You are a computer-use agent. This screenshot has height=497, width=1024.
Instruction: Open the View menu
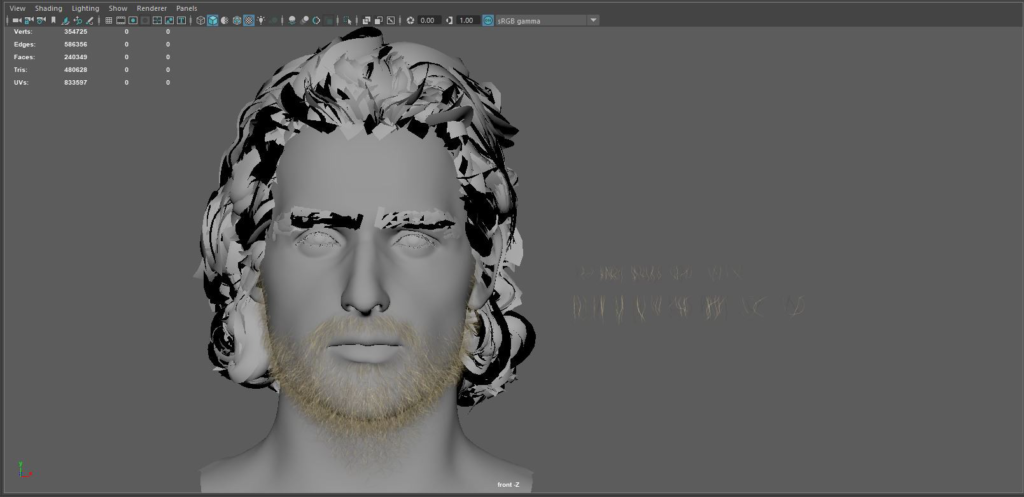click(x=17, y=8)
